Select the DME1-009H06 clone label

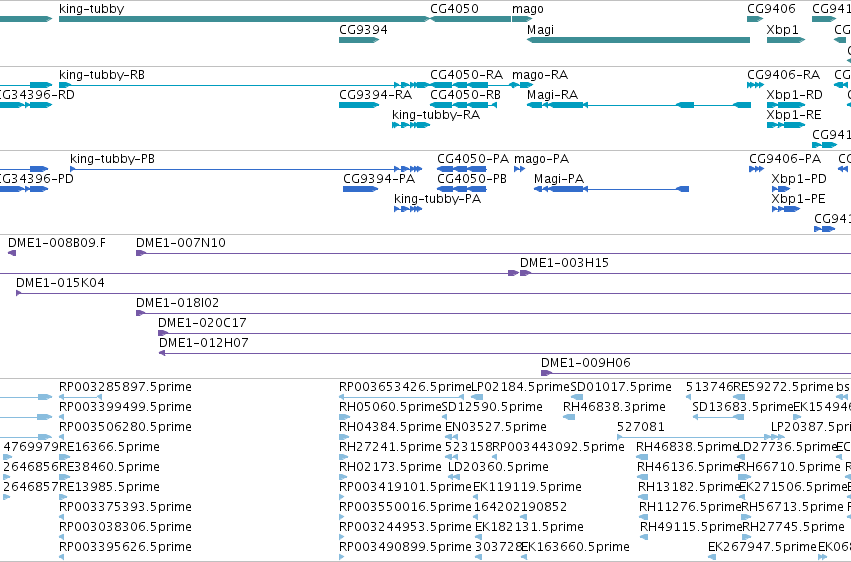[586, 363]
